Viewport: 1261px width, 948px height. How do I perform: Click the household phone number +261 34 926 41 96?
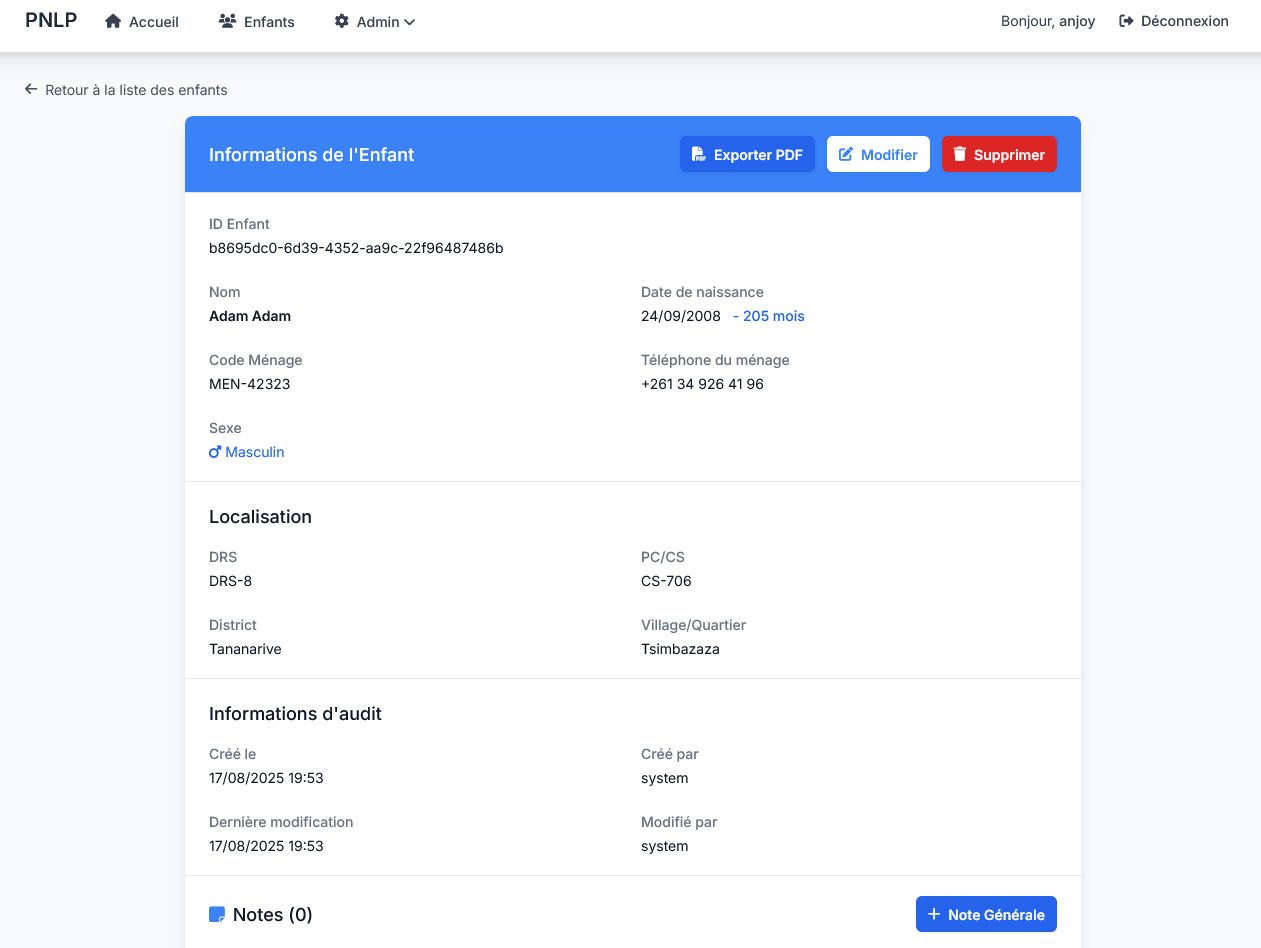tap(702, 384)
